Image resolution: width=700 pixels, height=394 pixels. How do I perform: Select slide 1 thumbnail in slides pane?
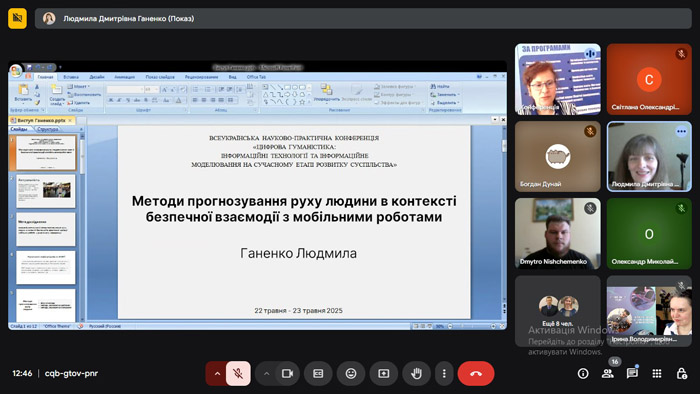coord(46,153)
